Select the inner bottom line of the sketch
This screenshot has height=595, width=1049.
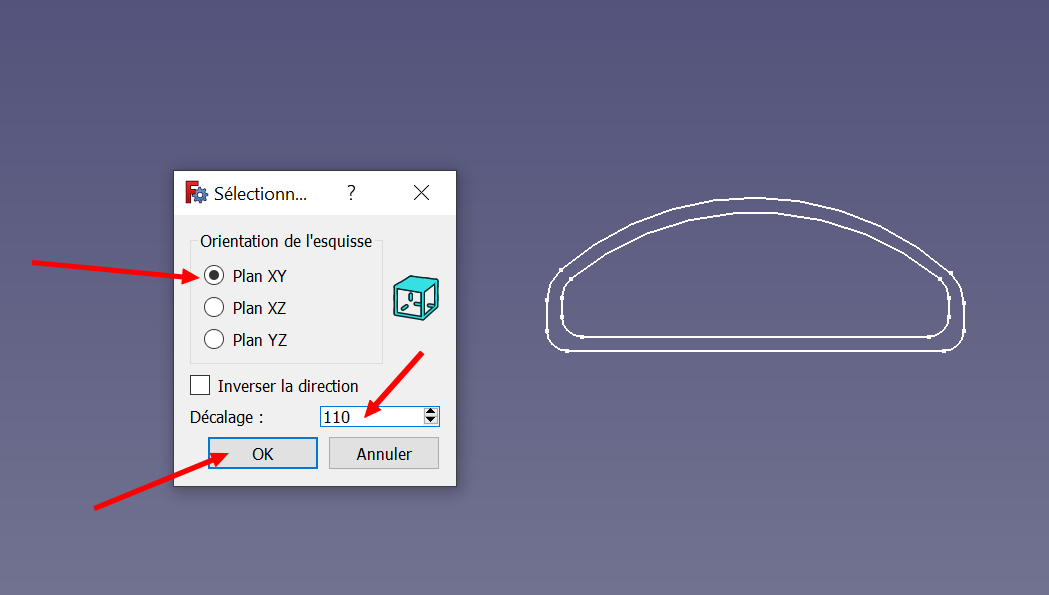[755, 337]
